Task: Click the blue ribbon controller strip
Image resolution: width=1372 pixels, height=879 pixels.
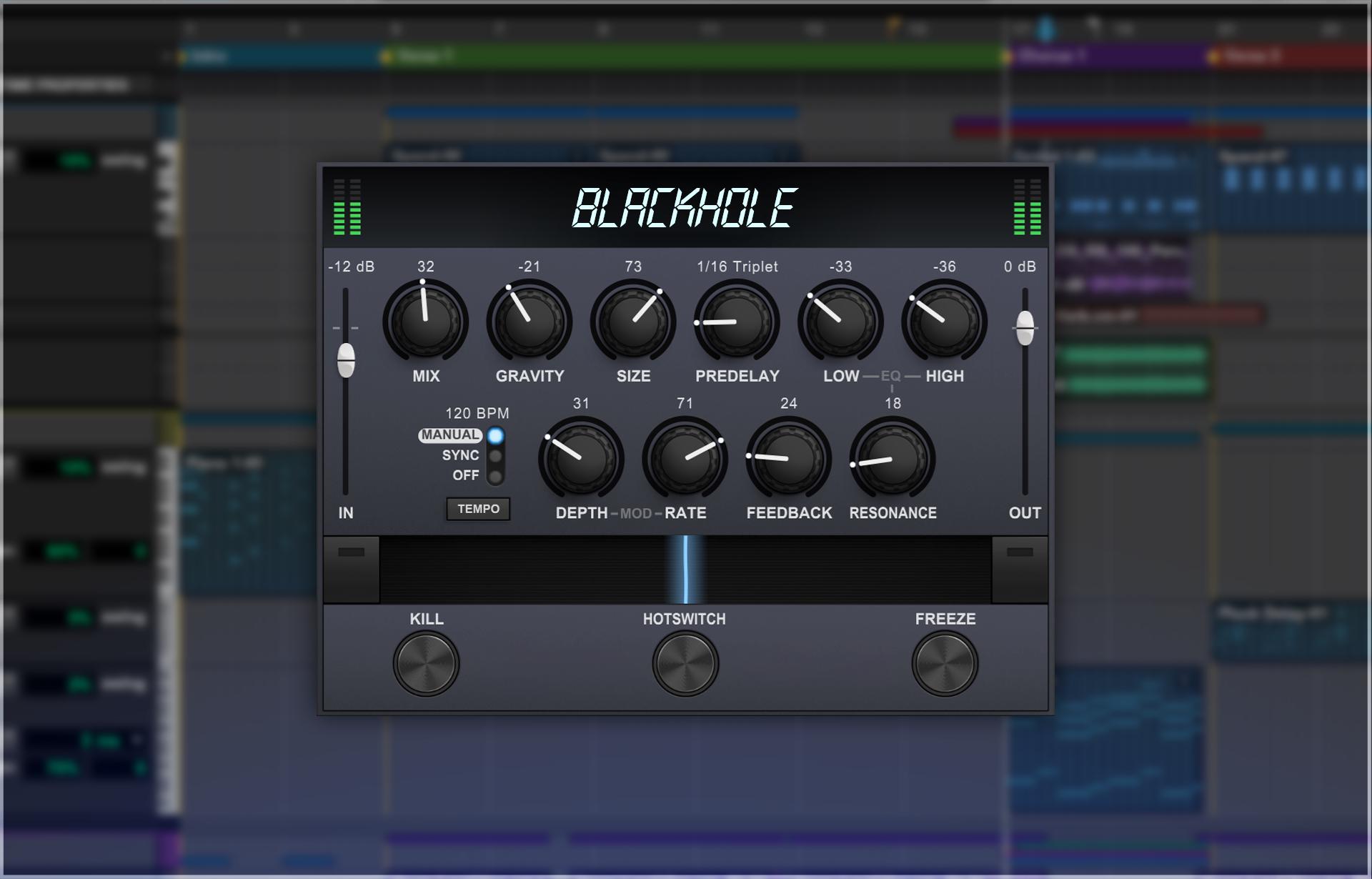Action: coord(685,570)
